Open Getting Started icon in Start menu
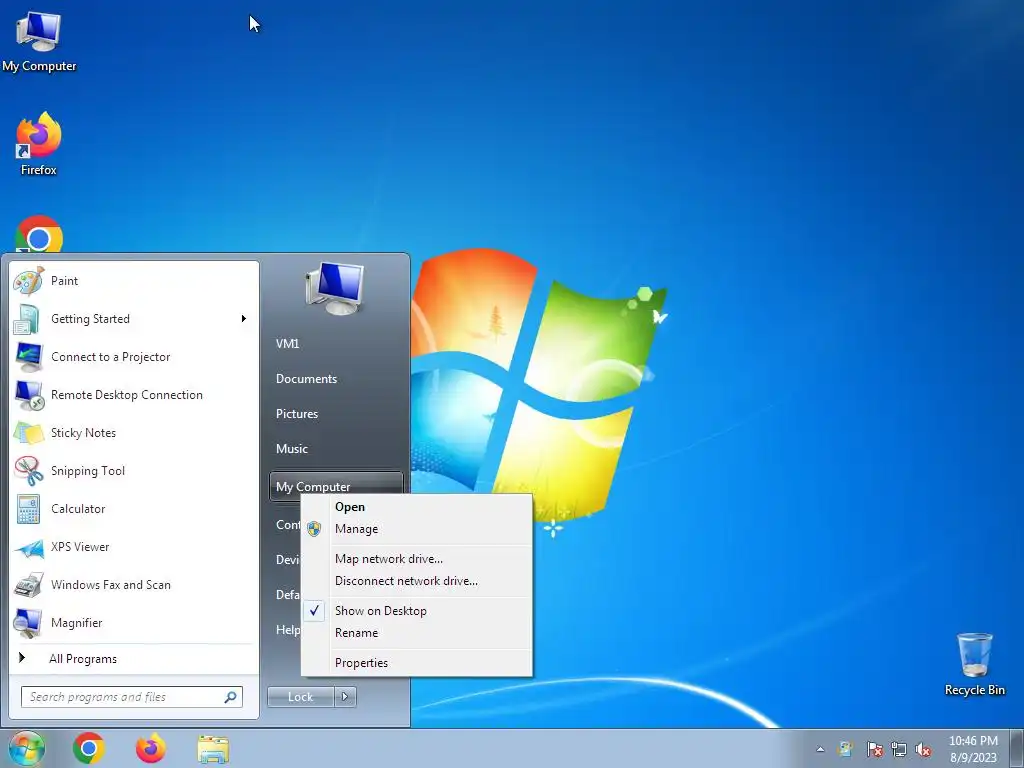Image resolution: width=1024 pixels, height=768 pixels. [x=28, y=319]
